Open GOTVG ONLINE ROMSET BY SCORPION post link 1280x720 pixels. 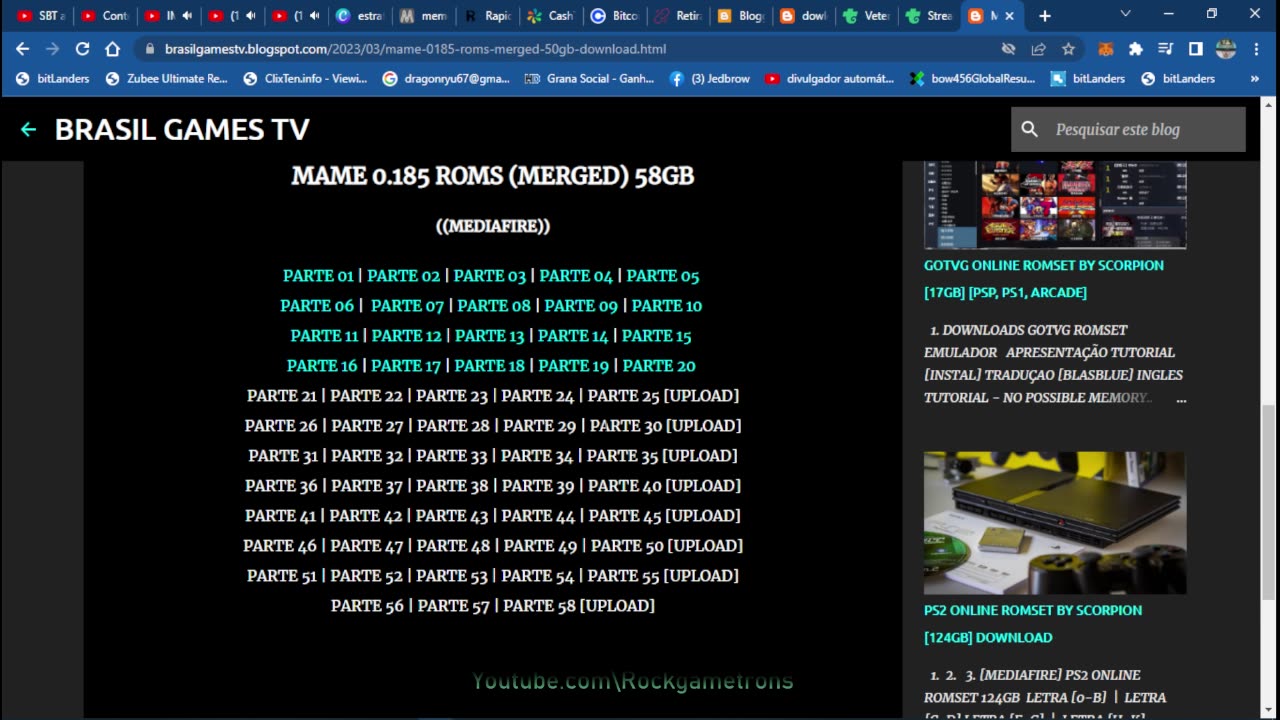(1044, 279)
